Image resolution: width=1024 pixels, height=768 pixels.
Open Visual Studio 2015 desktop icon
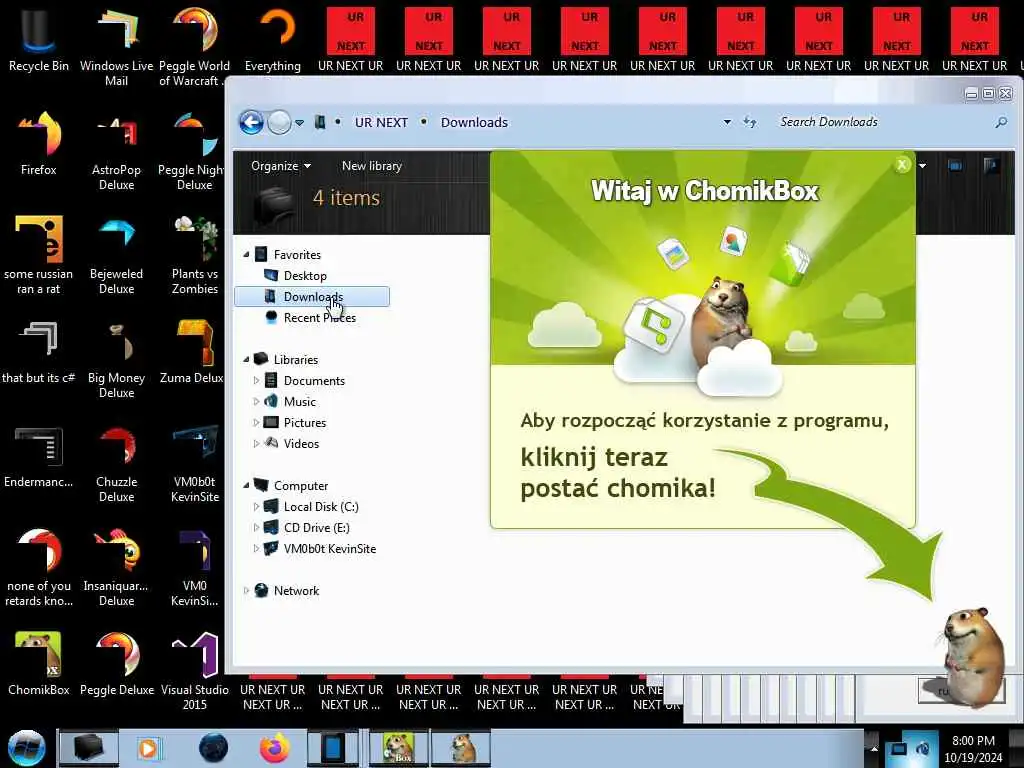tap(194, 670)
